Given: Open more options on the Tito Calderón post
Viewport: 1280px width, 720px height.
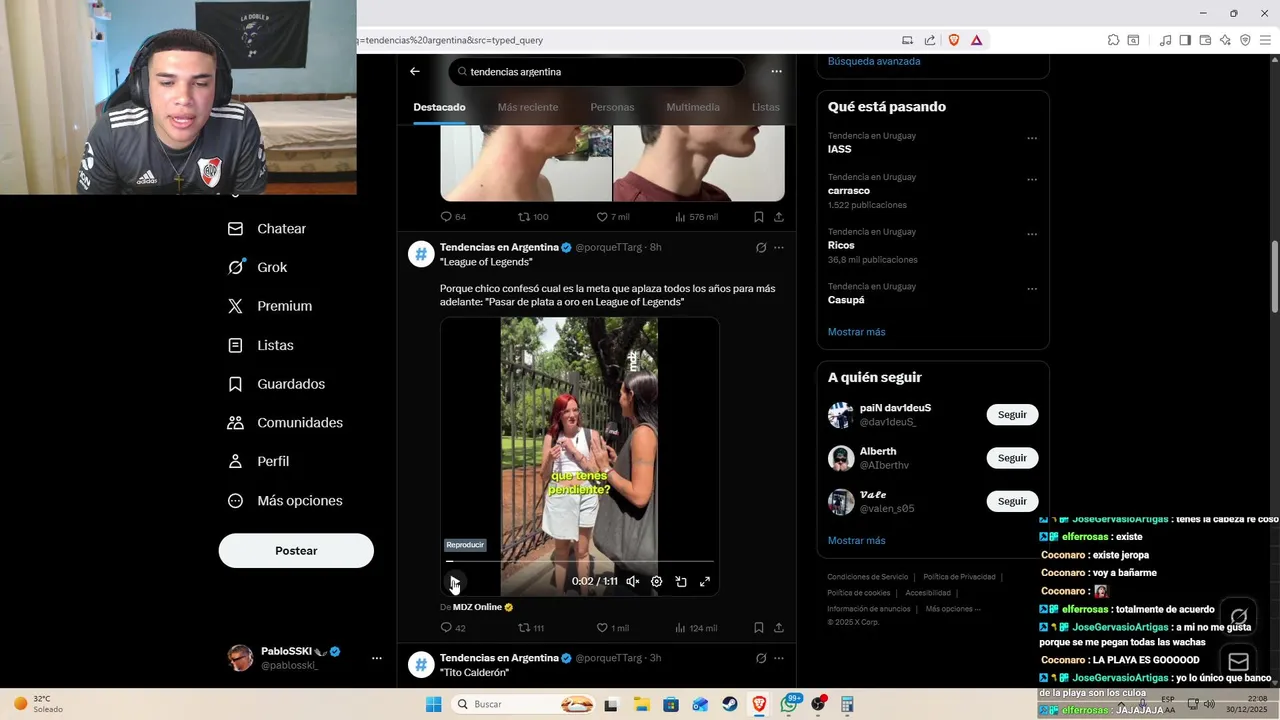Looking at the screenshot, I should point(779,658).
